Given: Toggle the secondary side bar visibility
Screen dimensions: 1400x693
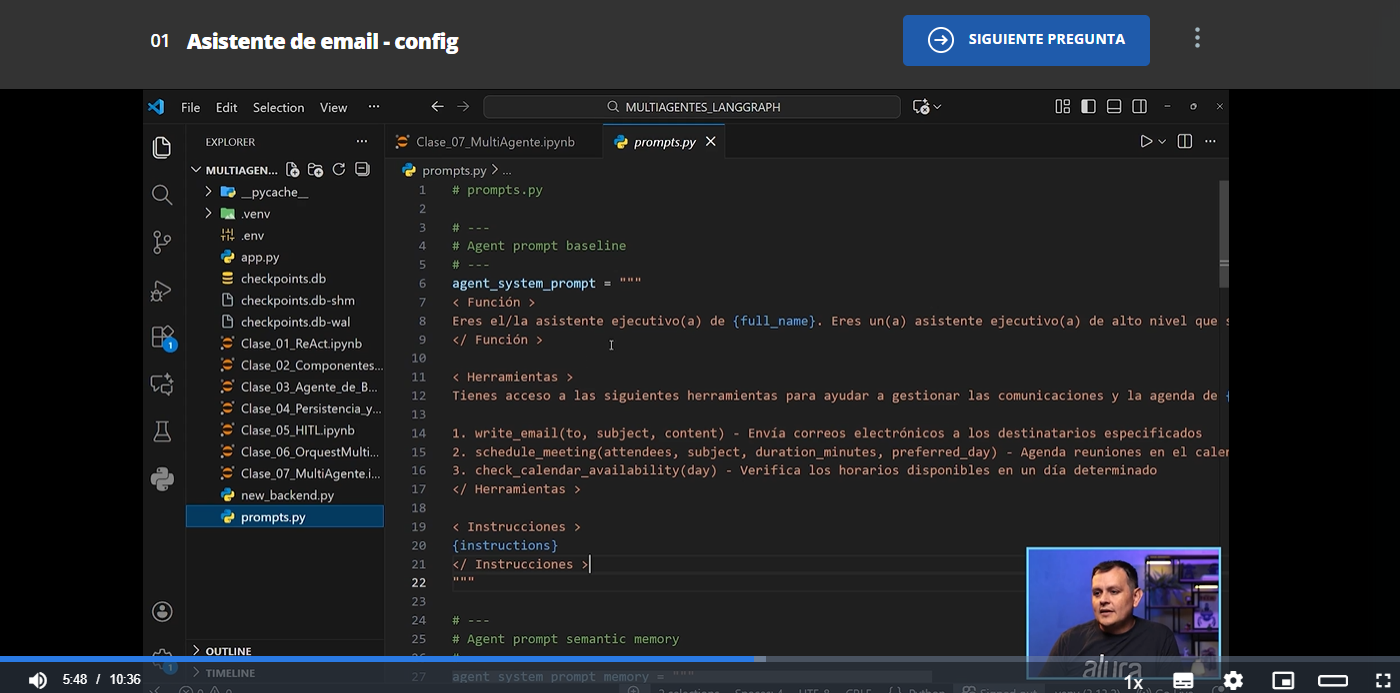Looking at the screenshot, I should tap(1140, 107).
